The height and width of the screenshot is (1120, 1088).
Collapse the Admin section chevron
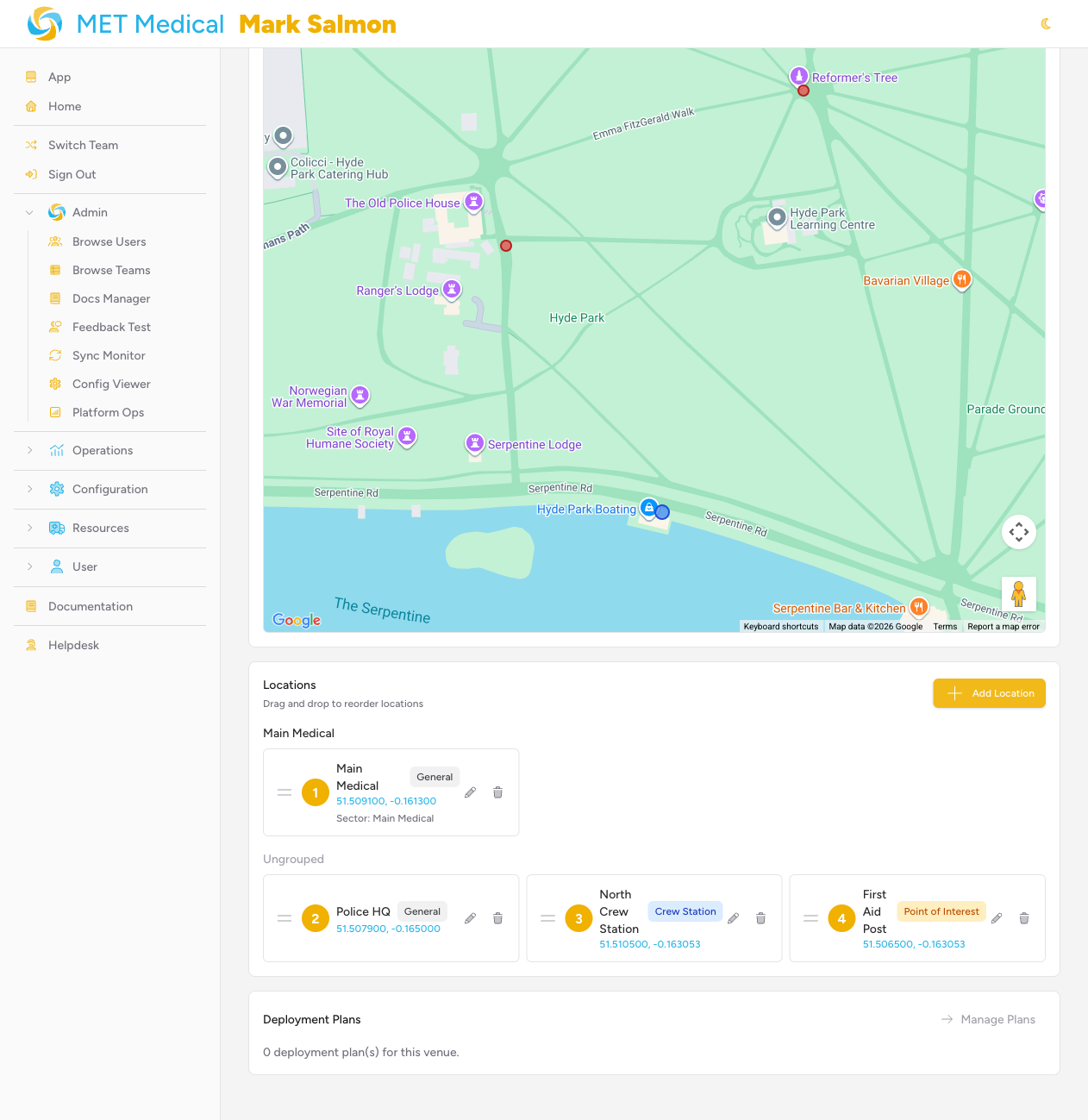point(30,212)
